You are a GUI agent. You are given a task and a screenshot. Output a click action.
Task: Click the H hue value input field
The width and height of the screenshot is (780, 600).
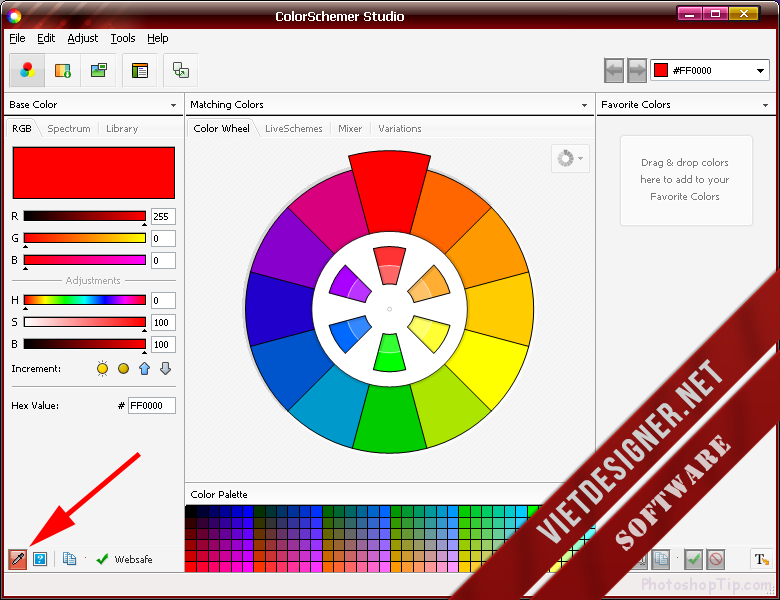click(x=163, y=300)
